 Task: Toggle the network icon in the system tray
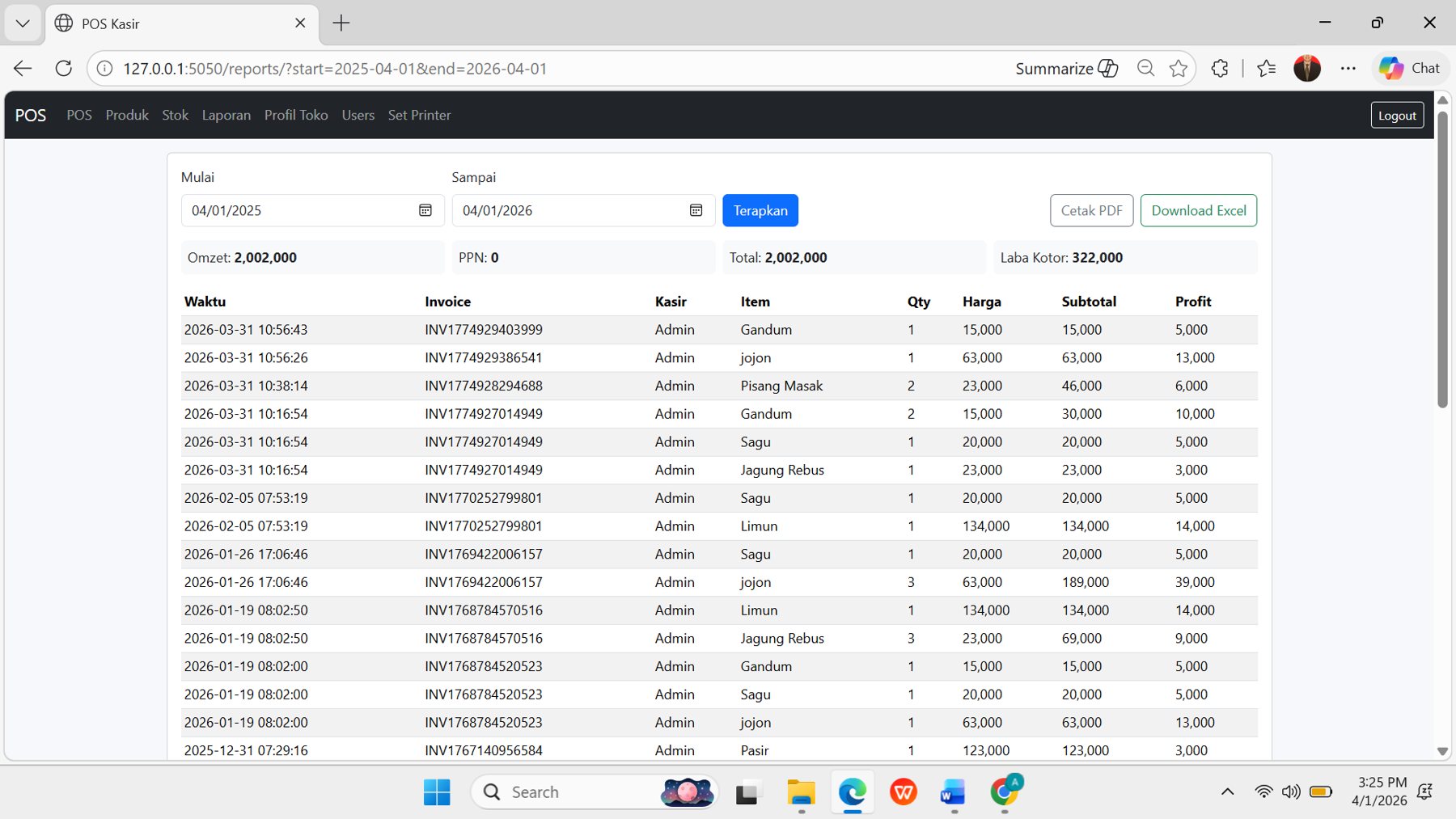pyautogui.click(x=1263, y=792)
